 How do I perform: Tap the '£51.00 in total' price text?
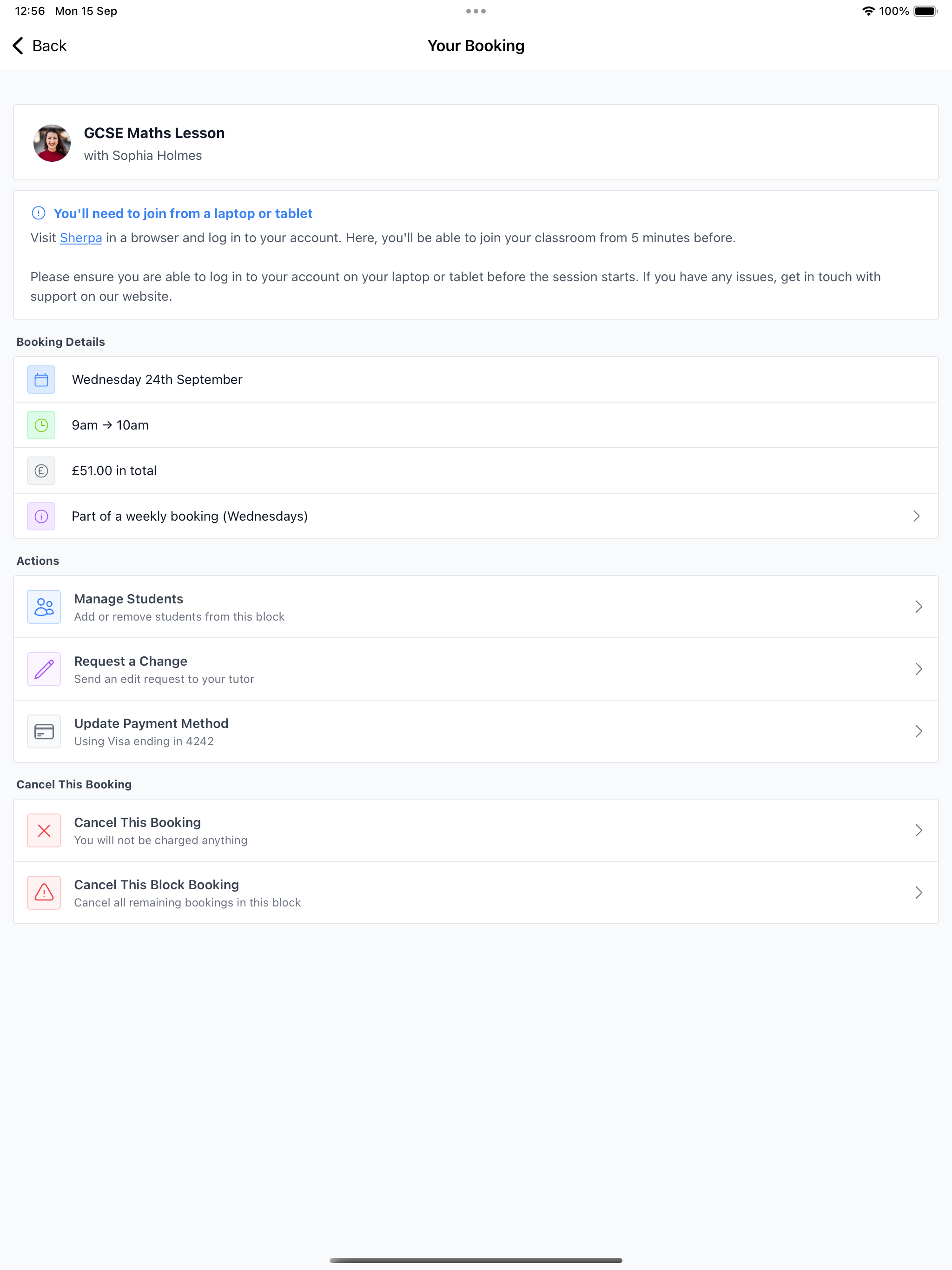click(x=114, y=471)
